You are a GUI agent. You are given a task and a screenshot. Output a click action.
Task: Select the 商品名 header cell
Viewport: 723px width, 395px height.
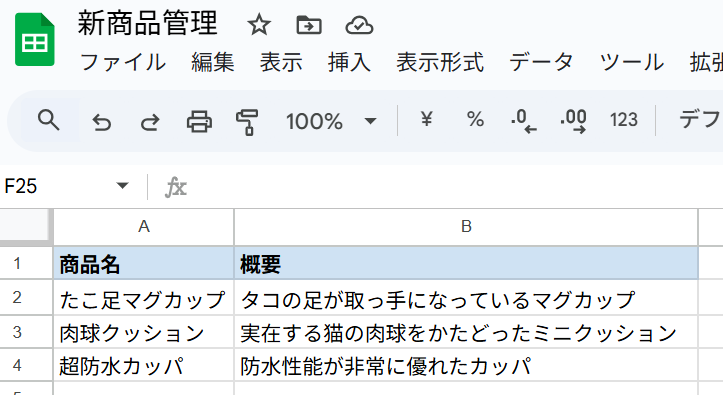pyautogui.click(x=144, y=263)
